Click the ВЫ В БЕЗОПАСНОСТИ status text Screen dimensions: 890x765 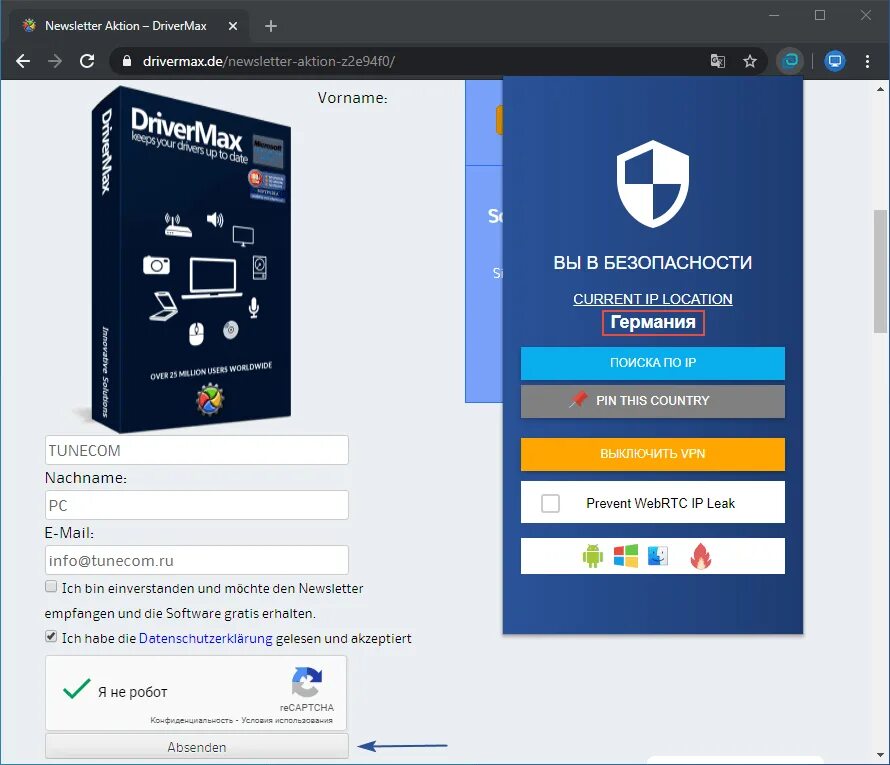tap(653, 262)
